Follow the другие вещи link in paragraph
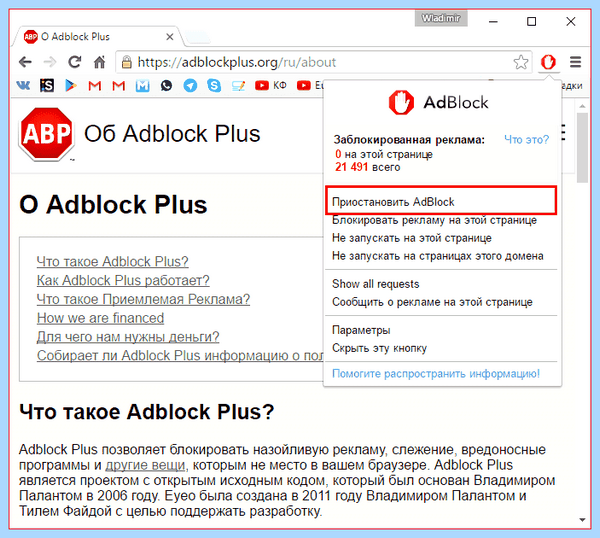The image size is (600, 538). pos(145,465)
